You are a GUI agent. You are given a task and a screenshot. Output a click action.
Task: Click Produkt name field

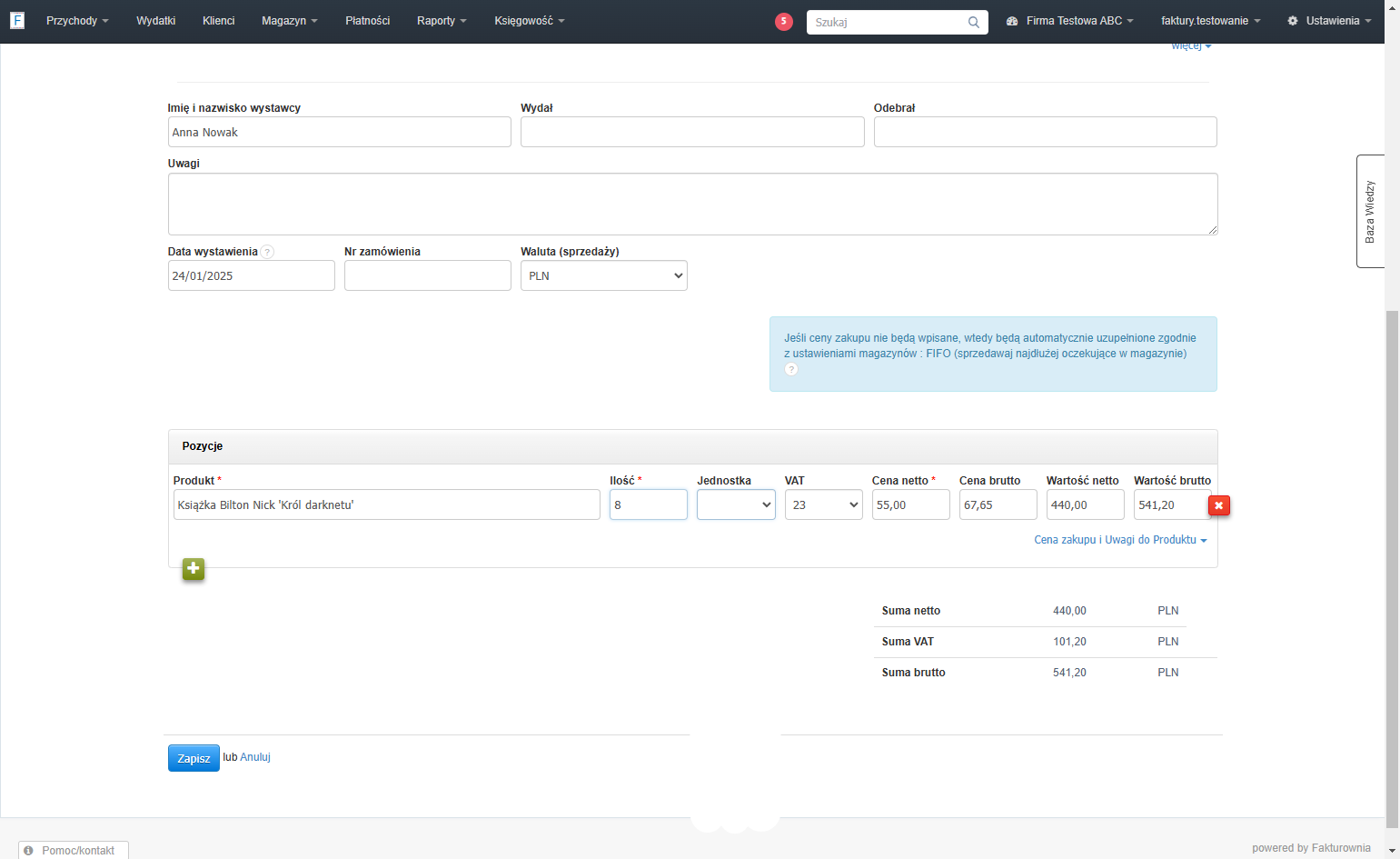(387, 504)
